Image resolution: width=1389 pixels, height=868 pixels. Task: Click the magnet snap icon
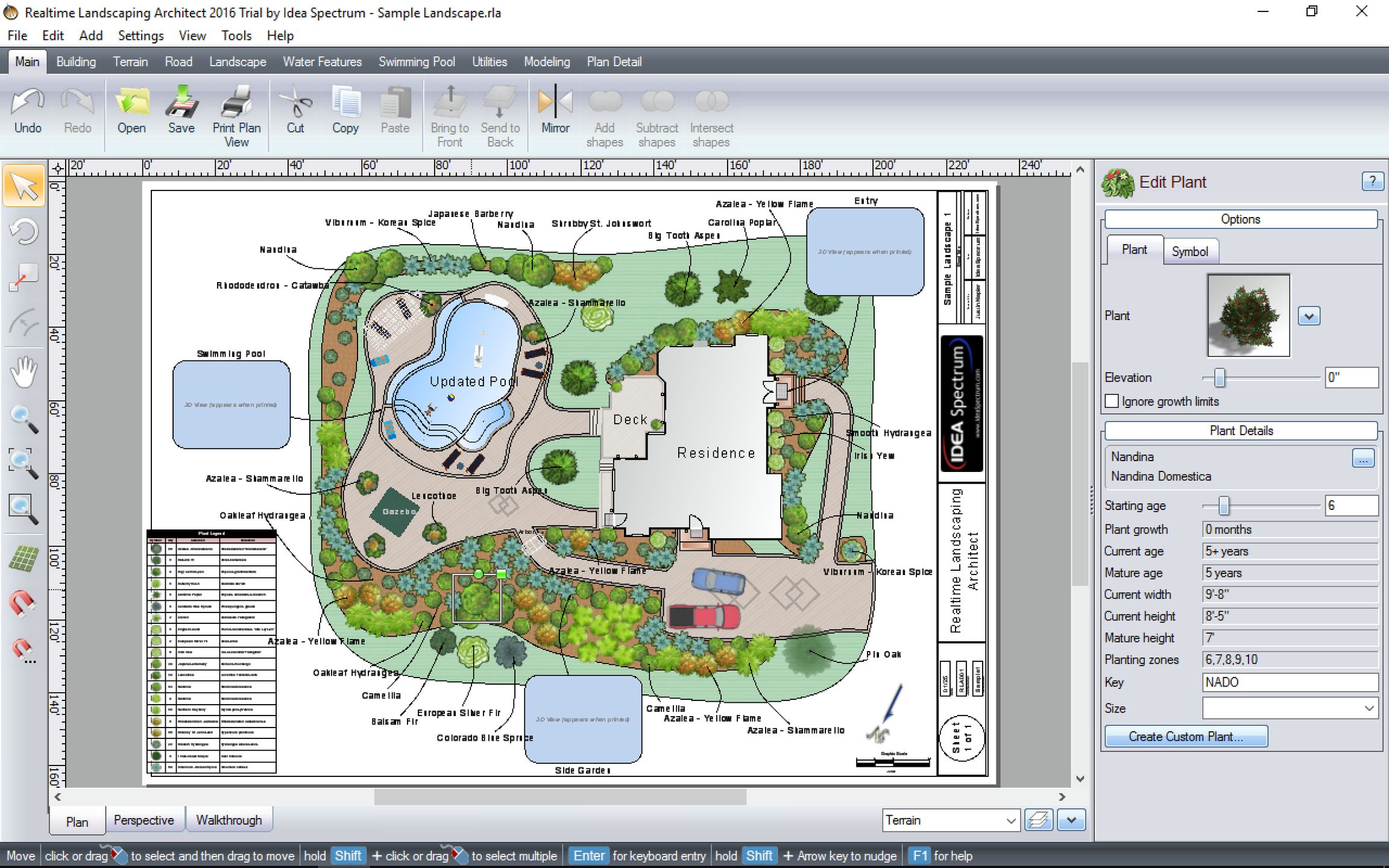pyautogui.click(x=24, y=603)
